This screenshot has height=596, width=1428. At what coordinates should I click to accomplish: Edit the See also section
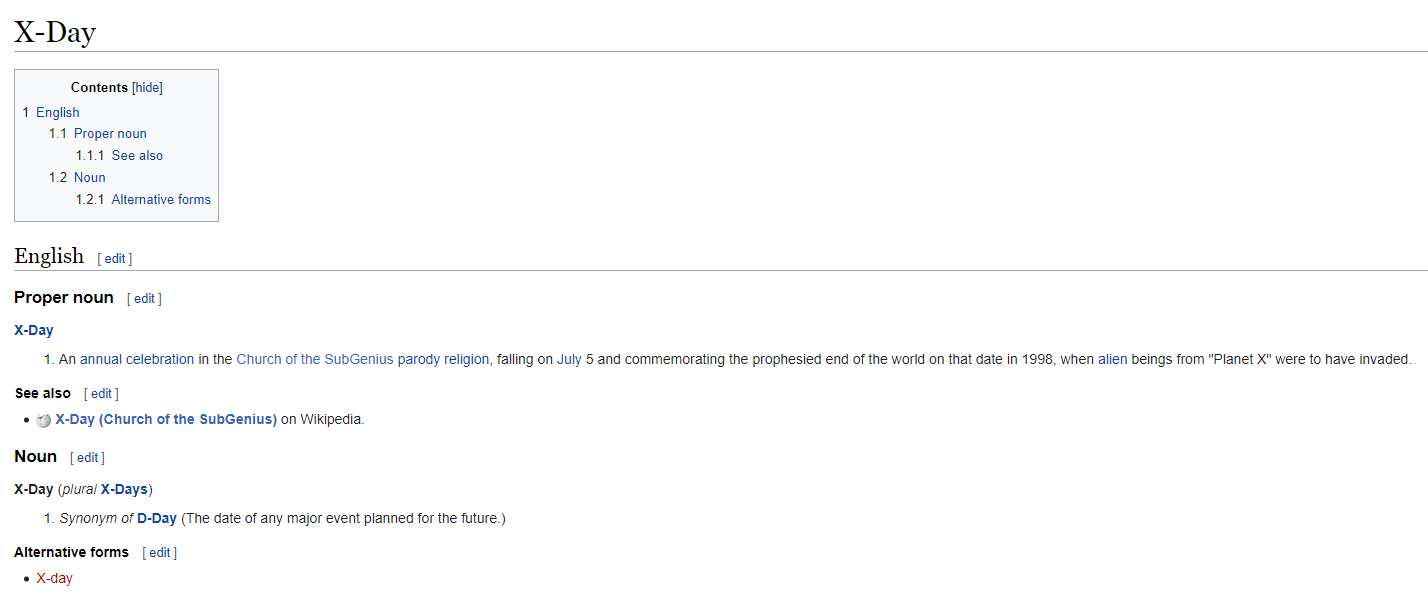pyautogui.click(x=102, y=394)
